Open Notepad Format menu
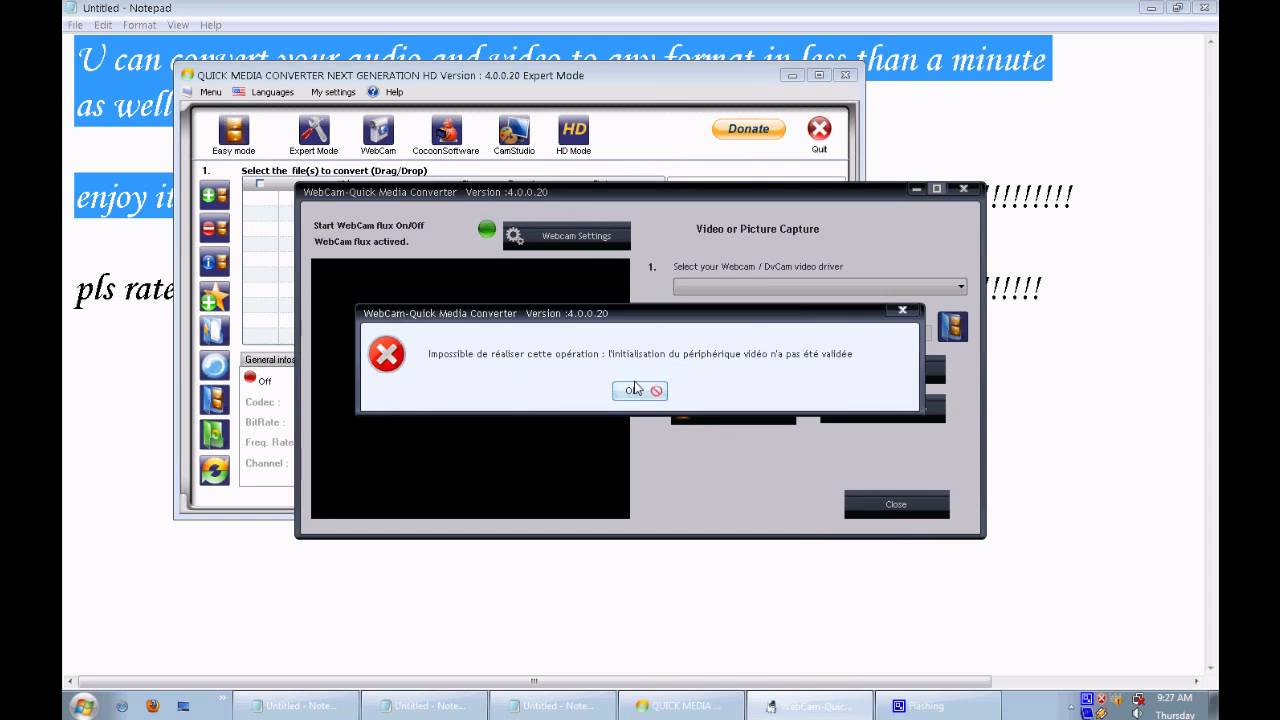 click(x=139, y=25)
